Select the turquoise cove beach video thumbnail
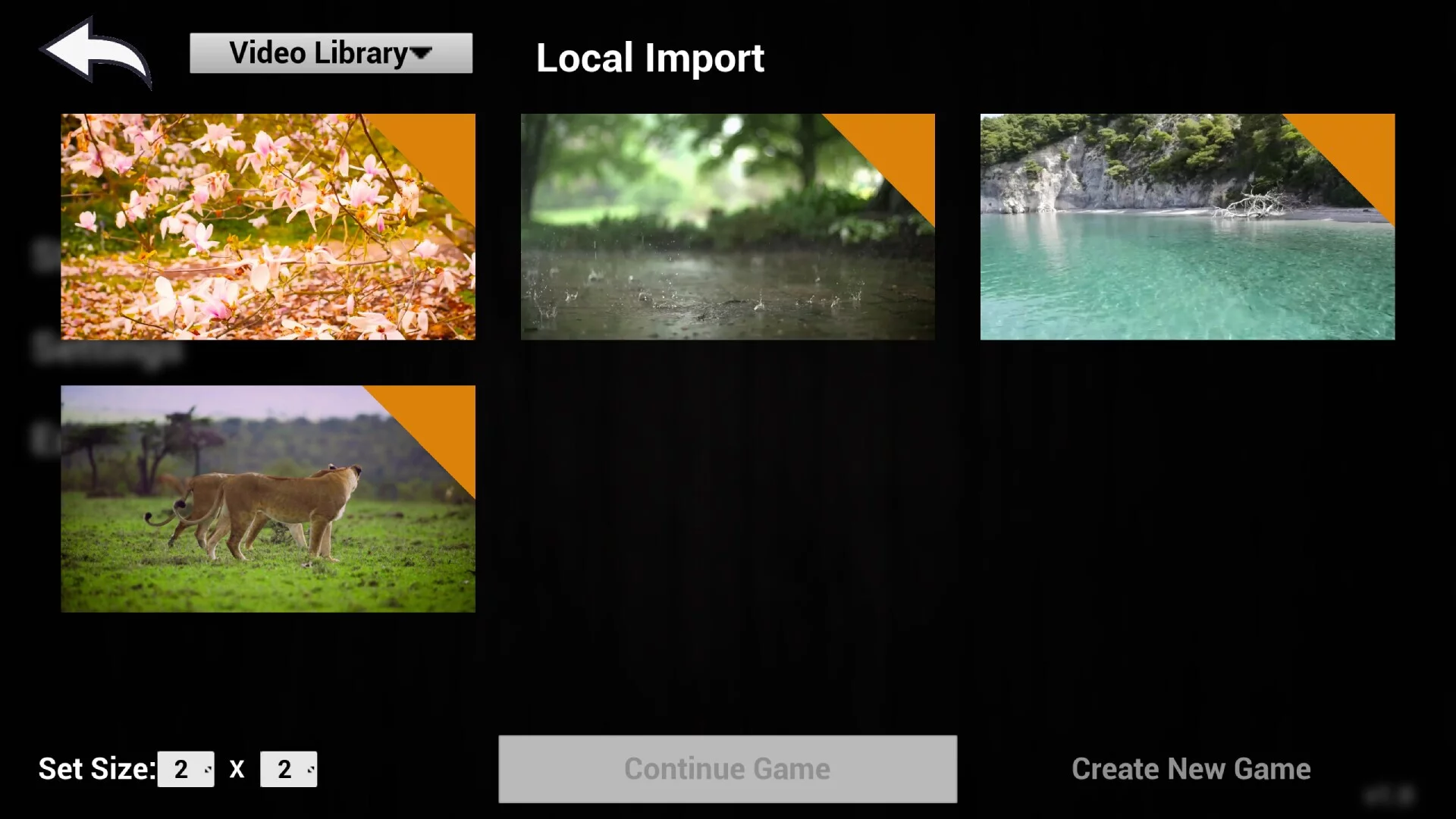Image resolution: width=1456 pixels, height=819 pixels. coord(1188,227)
